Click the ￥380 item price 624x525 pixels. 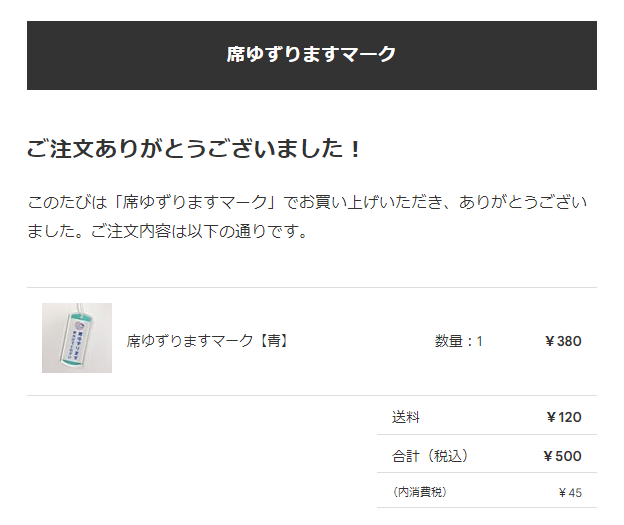tap(563, 341)
